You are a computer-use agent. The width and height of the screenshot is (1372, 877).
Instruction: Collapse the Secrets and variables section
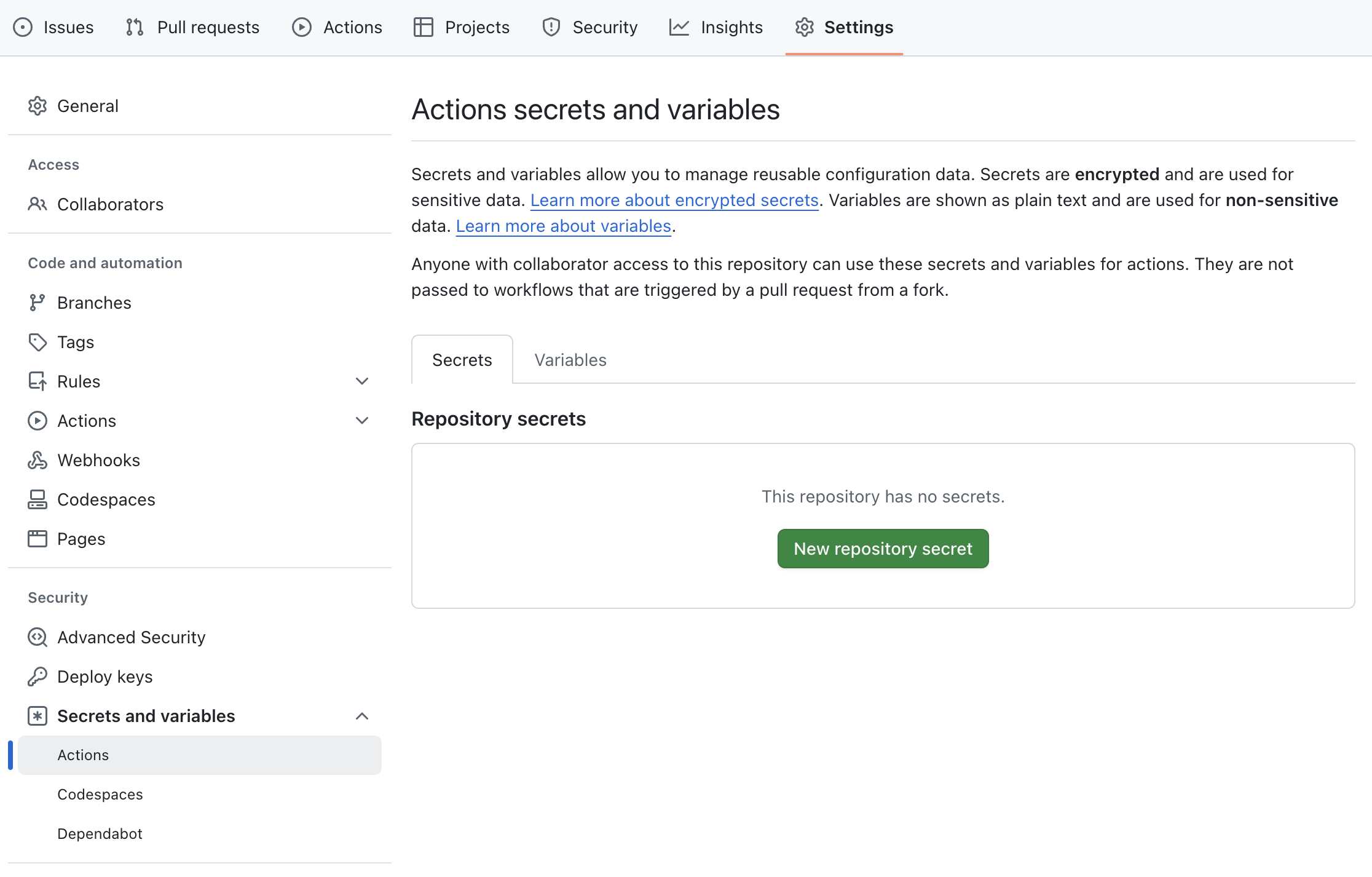coord(362,716)
